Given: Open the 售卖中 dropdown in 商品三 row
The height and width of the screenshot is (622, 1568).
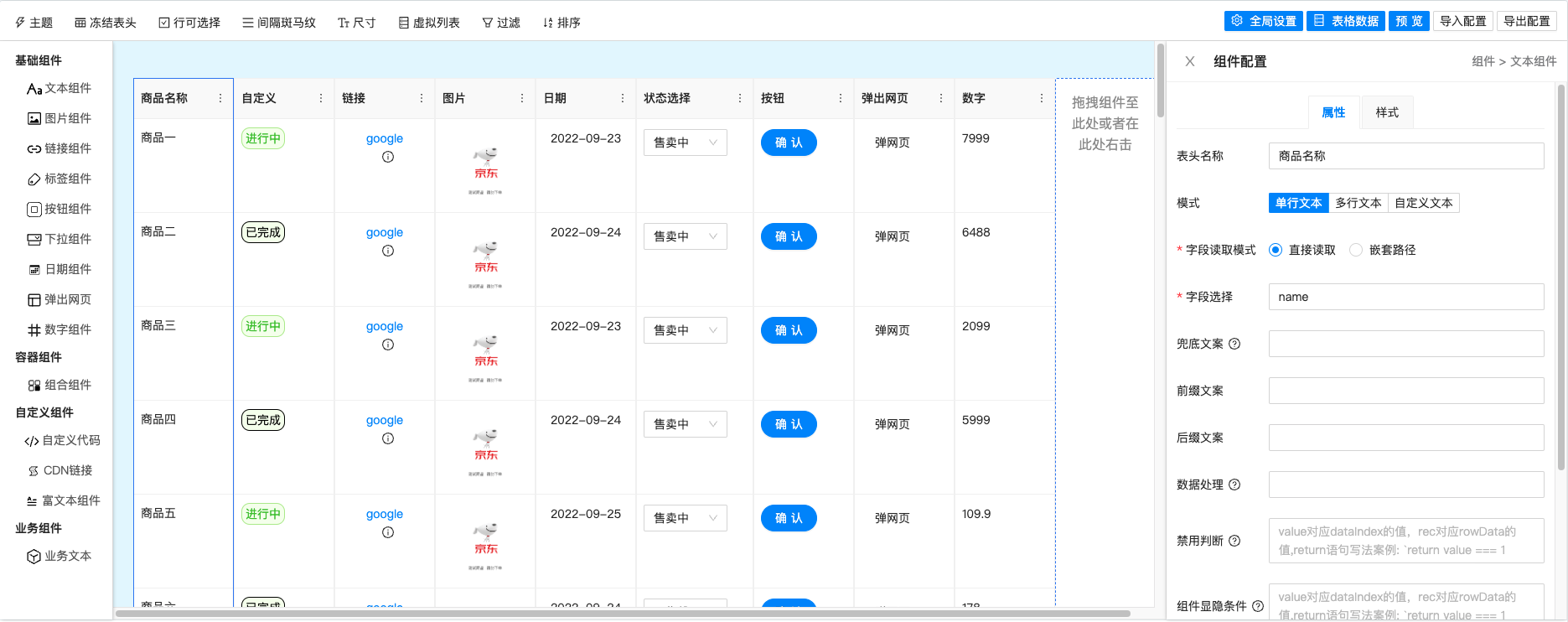Looking at the screenshot, I should pyautogui.click(x=686, y=330).
